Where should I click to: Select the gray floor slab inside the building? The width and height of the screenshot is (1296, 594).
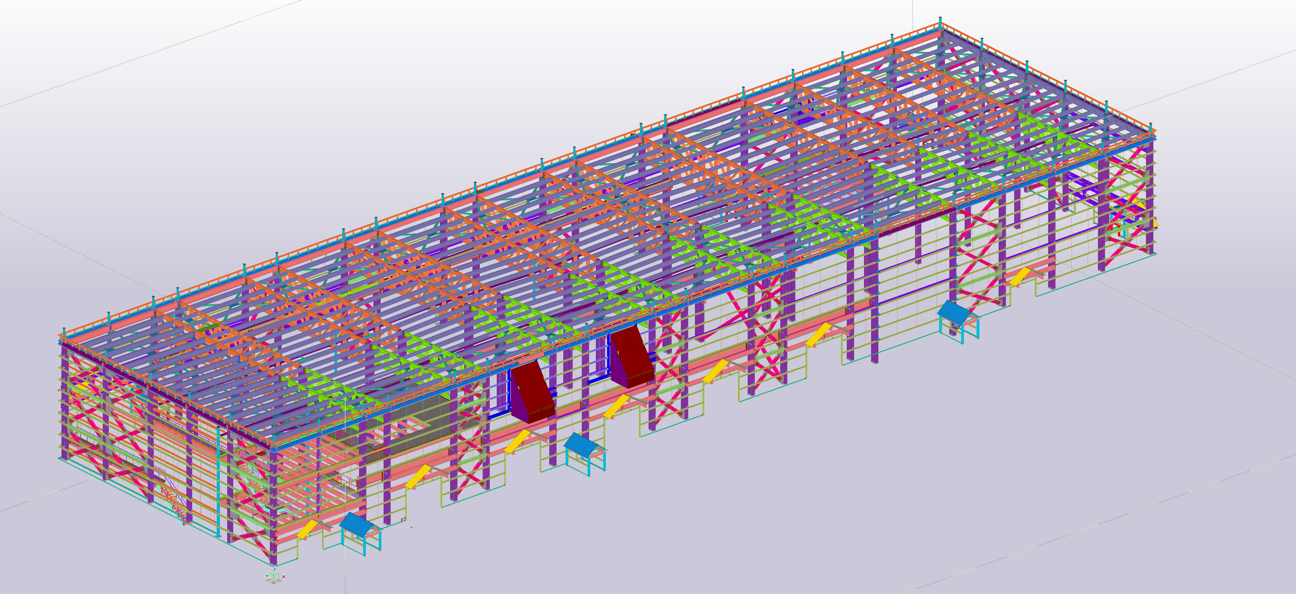400,420
